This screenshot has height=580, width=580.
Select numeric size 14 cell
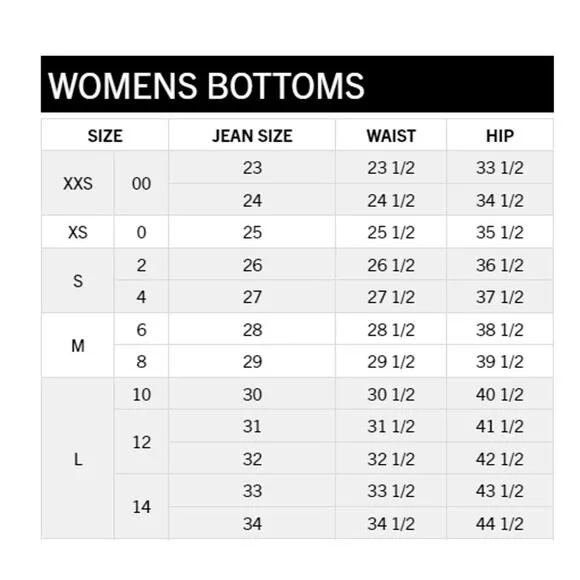pyautogui.click(x=141, y=507)
